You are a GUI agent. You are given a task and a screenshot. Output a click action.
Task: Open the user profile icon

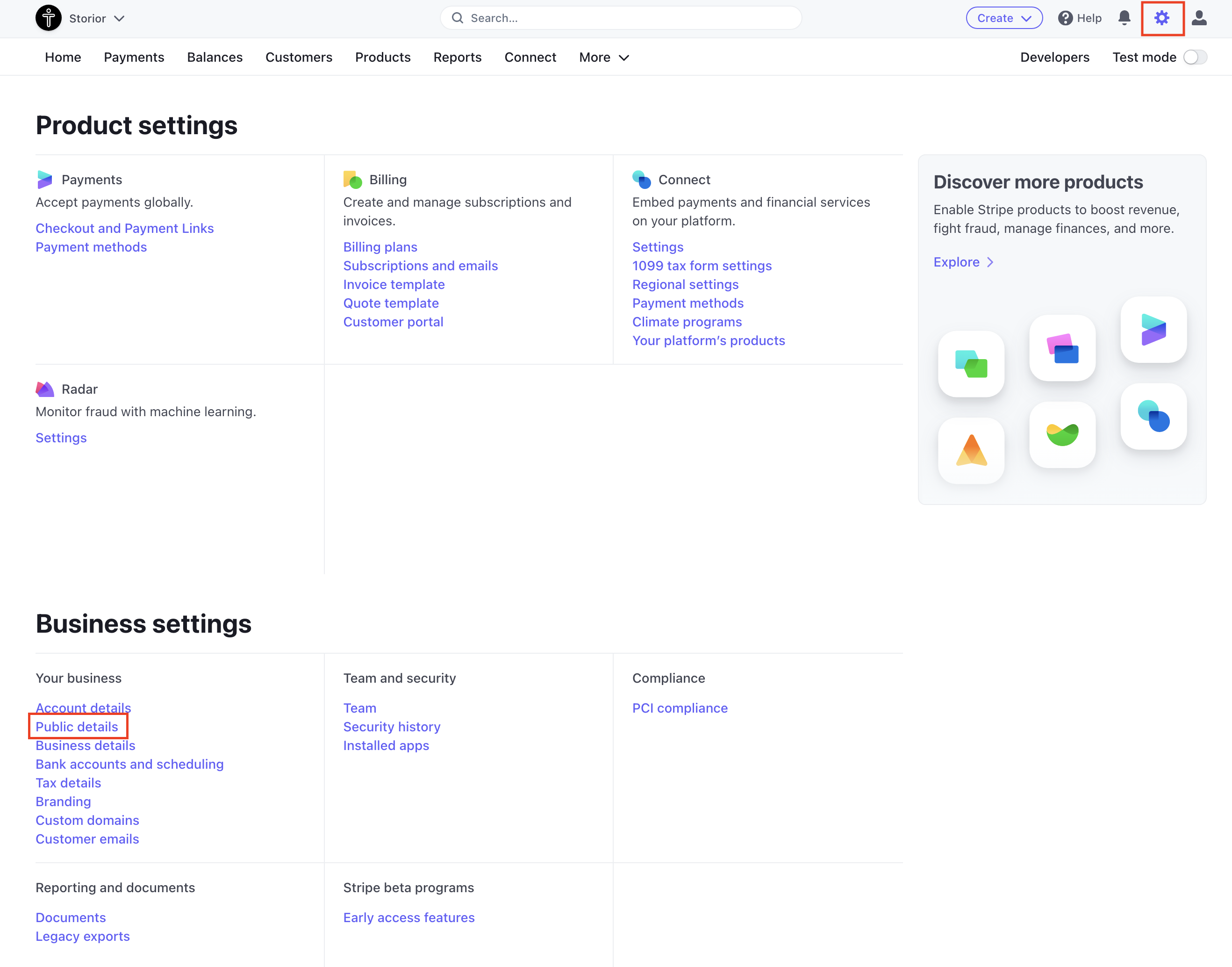click(x=1199, y=18)
